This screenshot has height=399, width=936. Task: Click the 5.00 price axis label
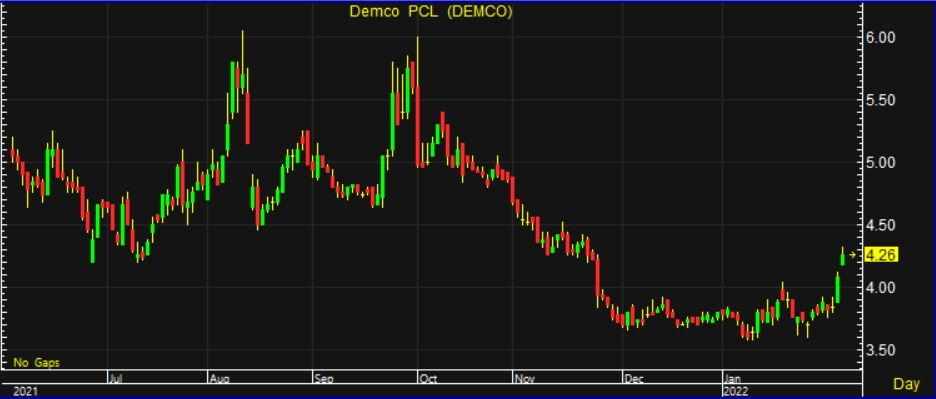click(880, 162)
